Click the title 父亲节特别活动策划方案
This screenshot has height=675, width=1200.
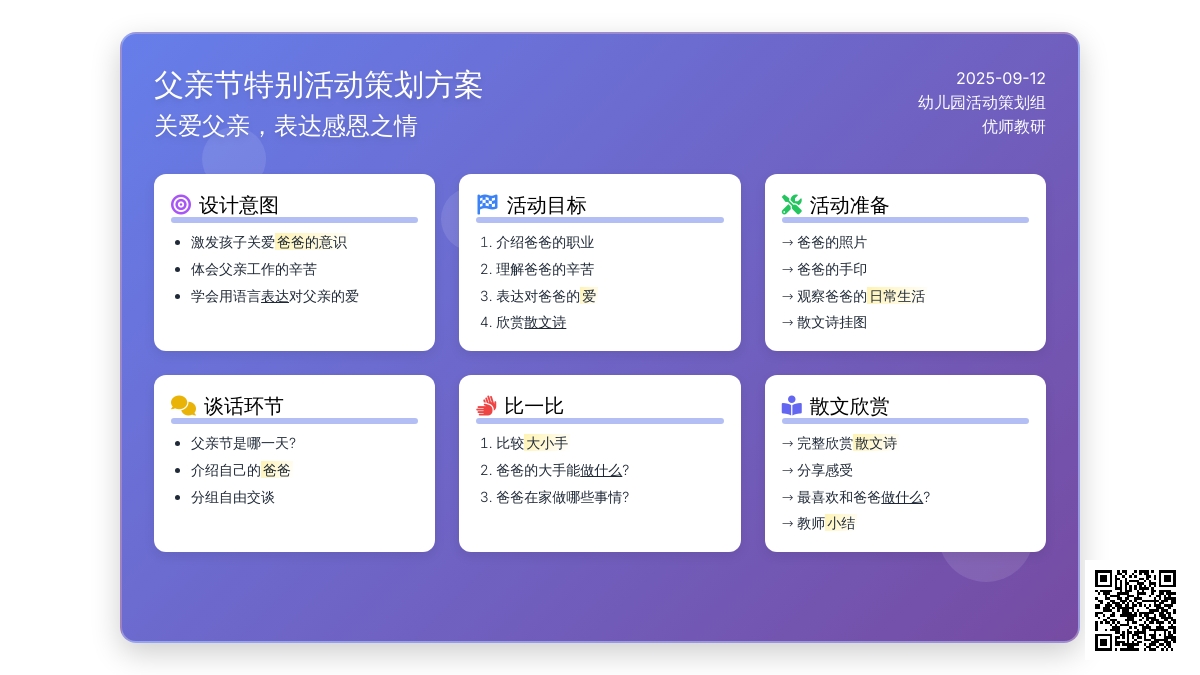[318, 85]
